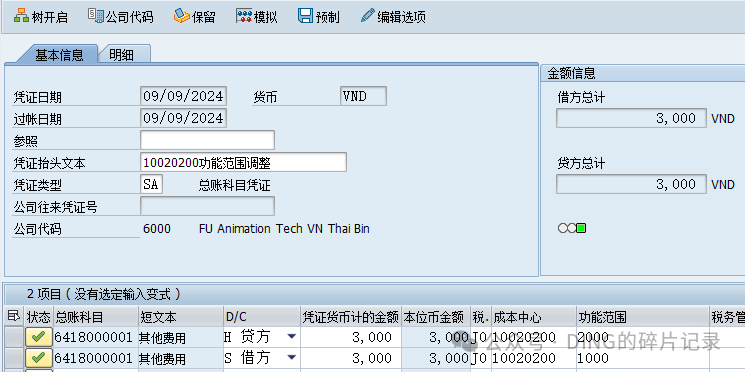Click the tree-on (树开启) icon
This screenshot has width=745, height=372.
point(21,16)
